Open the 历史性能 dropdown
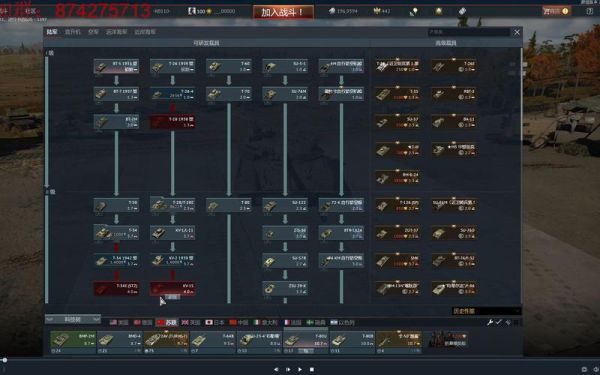The width and height of the screenshot is (600, 375). pyautogui.click(x=486, y=311)
